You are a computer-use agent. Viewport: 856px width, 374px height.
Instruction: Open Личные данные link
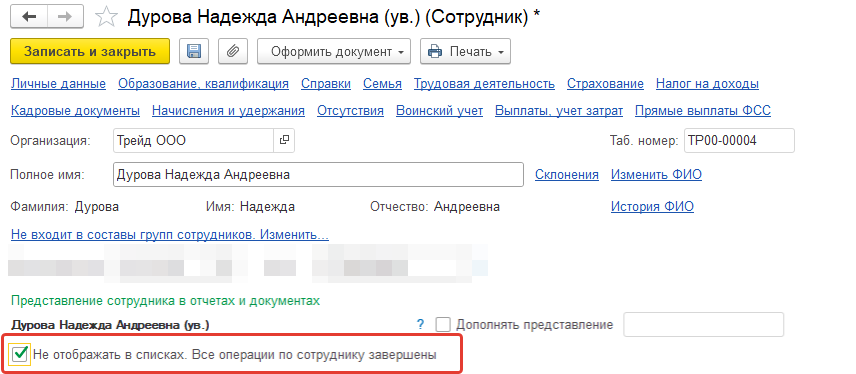(x=58, y=84)
